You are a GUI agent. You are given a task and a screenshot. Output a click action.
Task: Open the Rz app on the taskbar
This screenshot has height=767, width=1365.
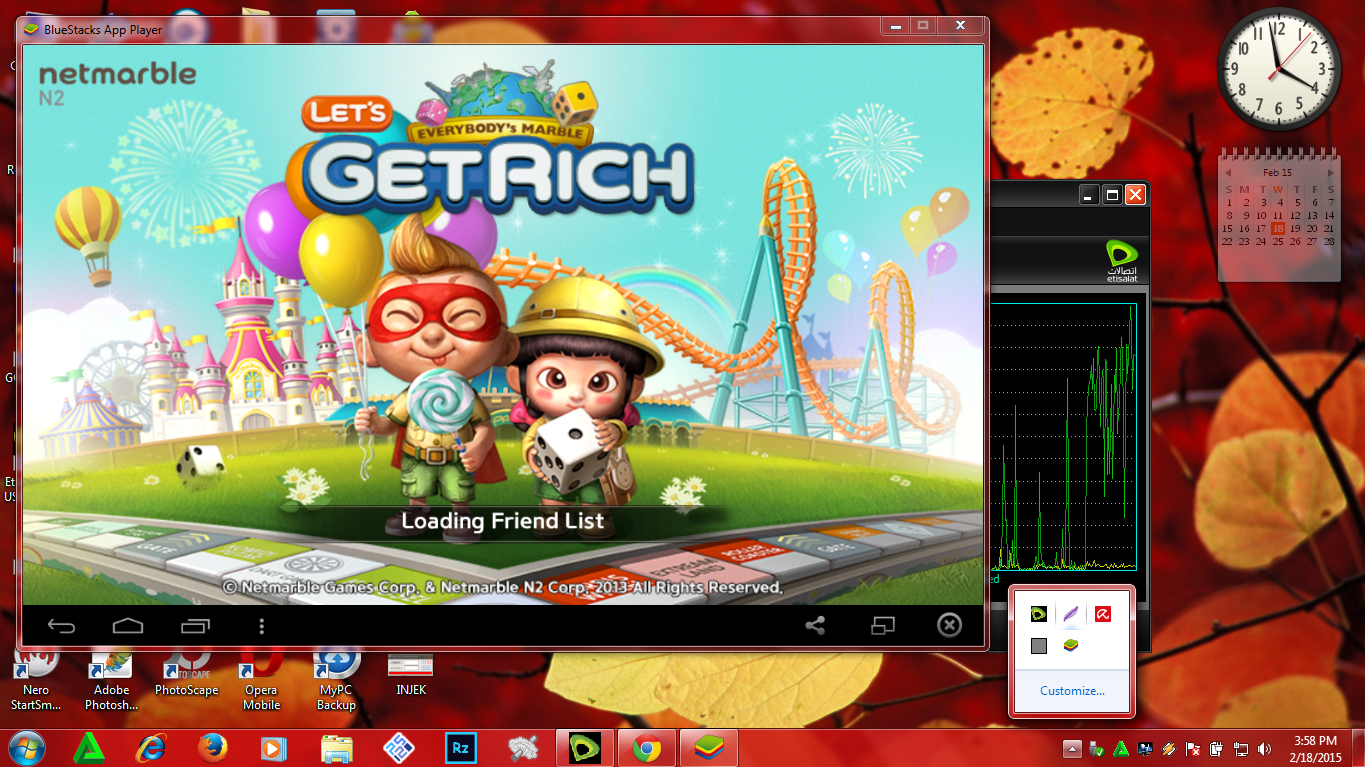[x=461, y=747]
